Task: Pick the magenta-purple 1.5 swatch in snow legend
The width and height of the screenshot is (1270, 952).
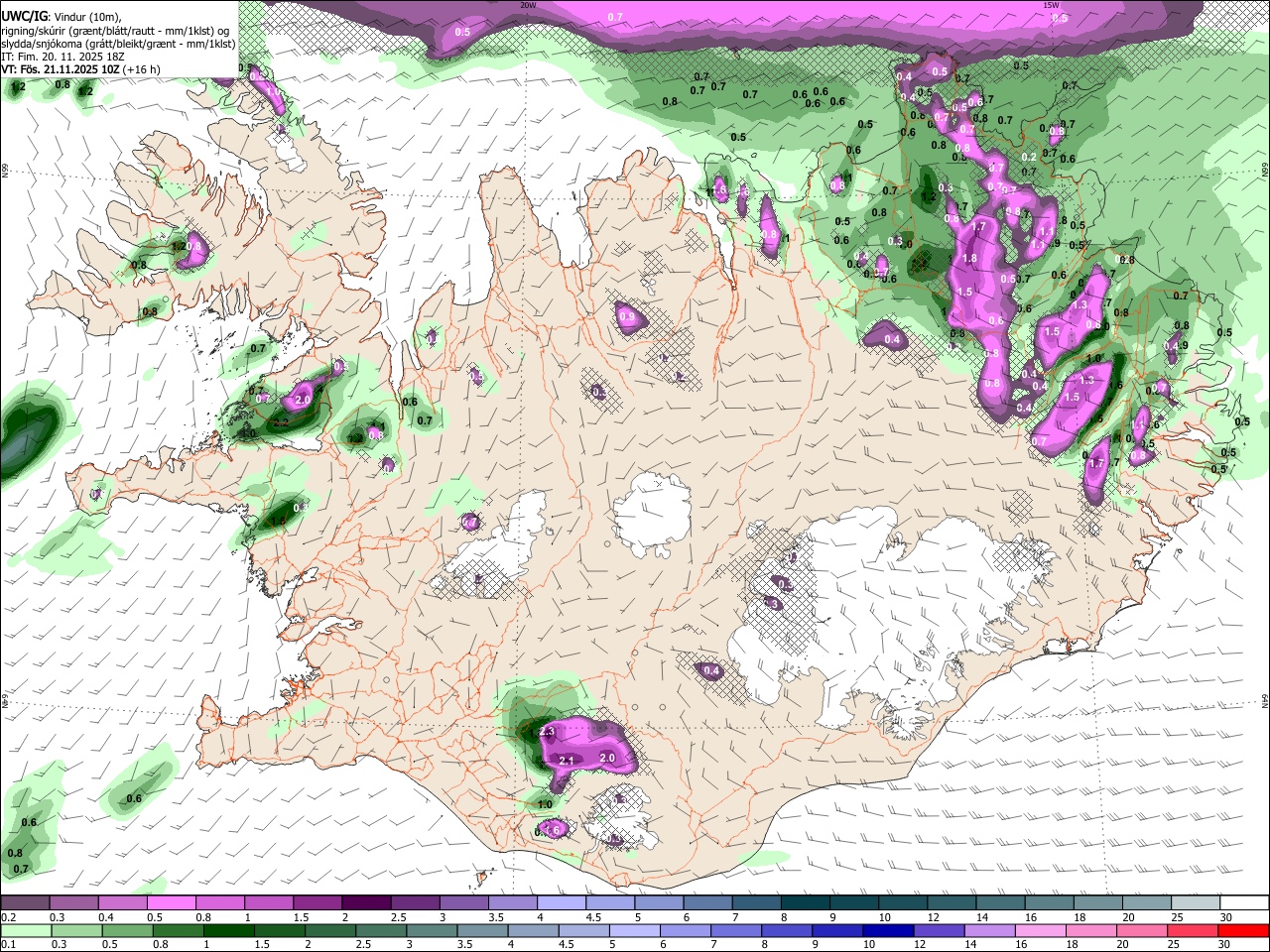Action: click(x=317, y=903)
